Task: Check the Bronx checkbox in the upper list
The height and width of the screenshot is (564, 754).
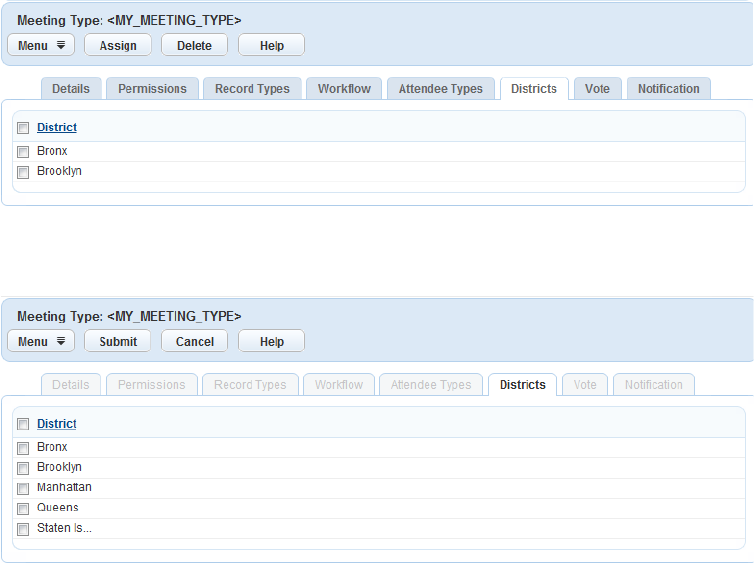Action: tap(23, 152)
